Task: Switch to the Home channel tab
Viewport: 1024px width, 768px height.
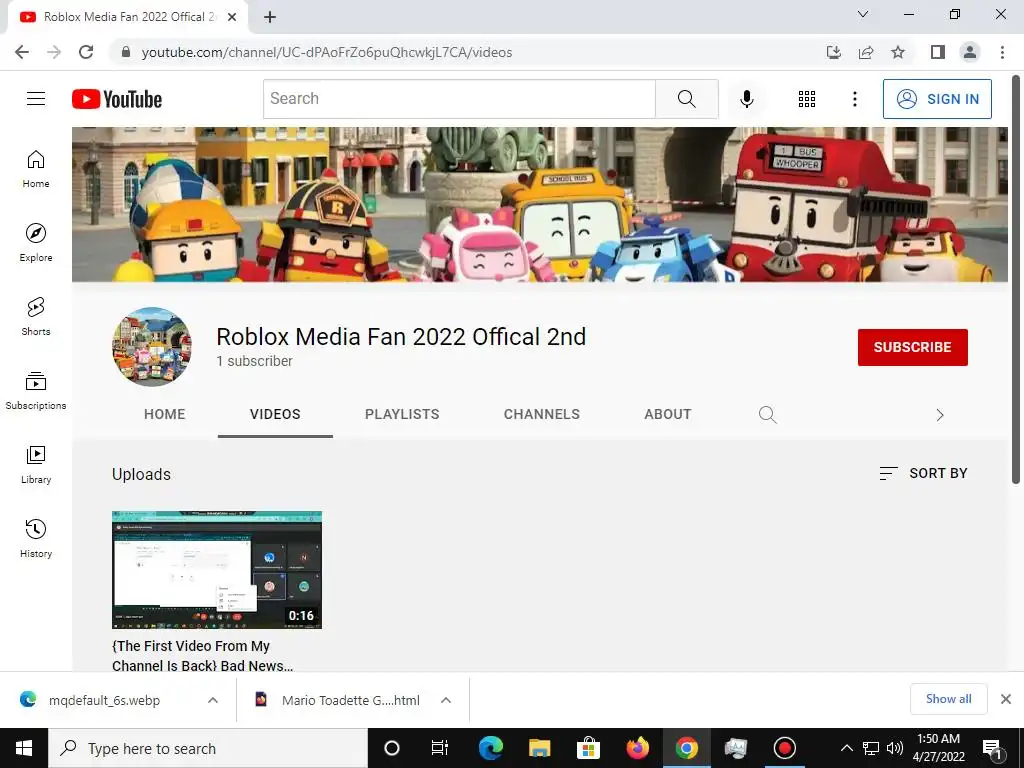Action: (165, 414)
